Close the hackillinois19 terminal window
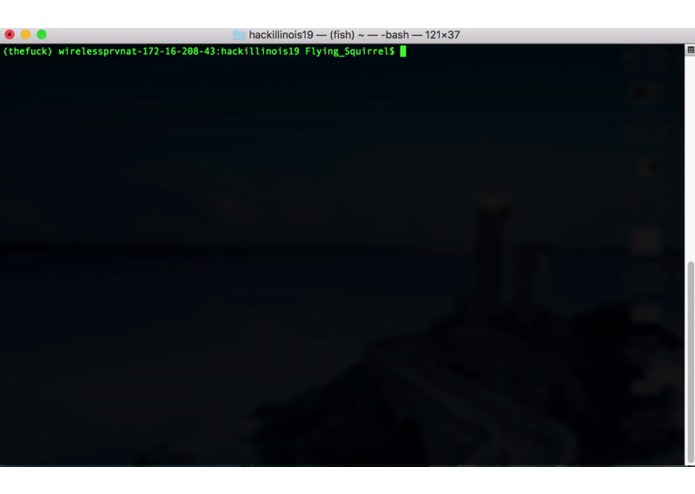Viewport: 695px width, 494px height. point(9,35)
